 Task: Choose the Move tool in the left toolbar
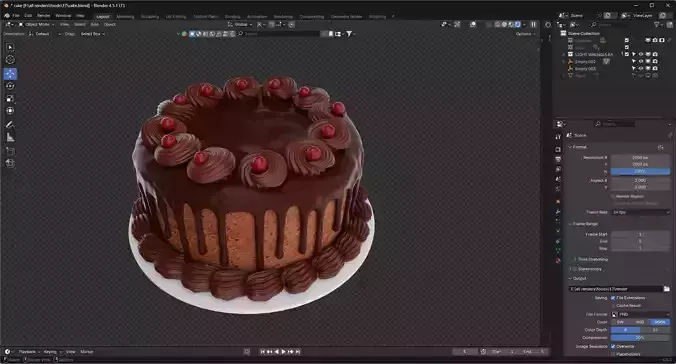tap(10, 74)
